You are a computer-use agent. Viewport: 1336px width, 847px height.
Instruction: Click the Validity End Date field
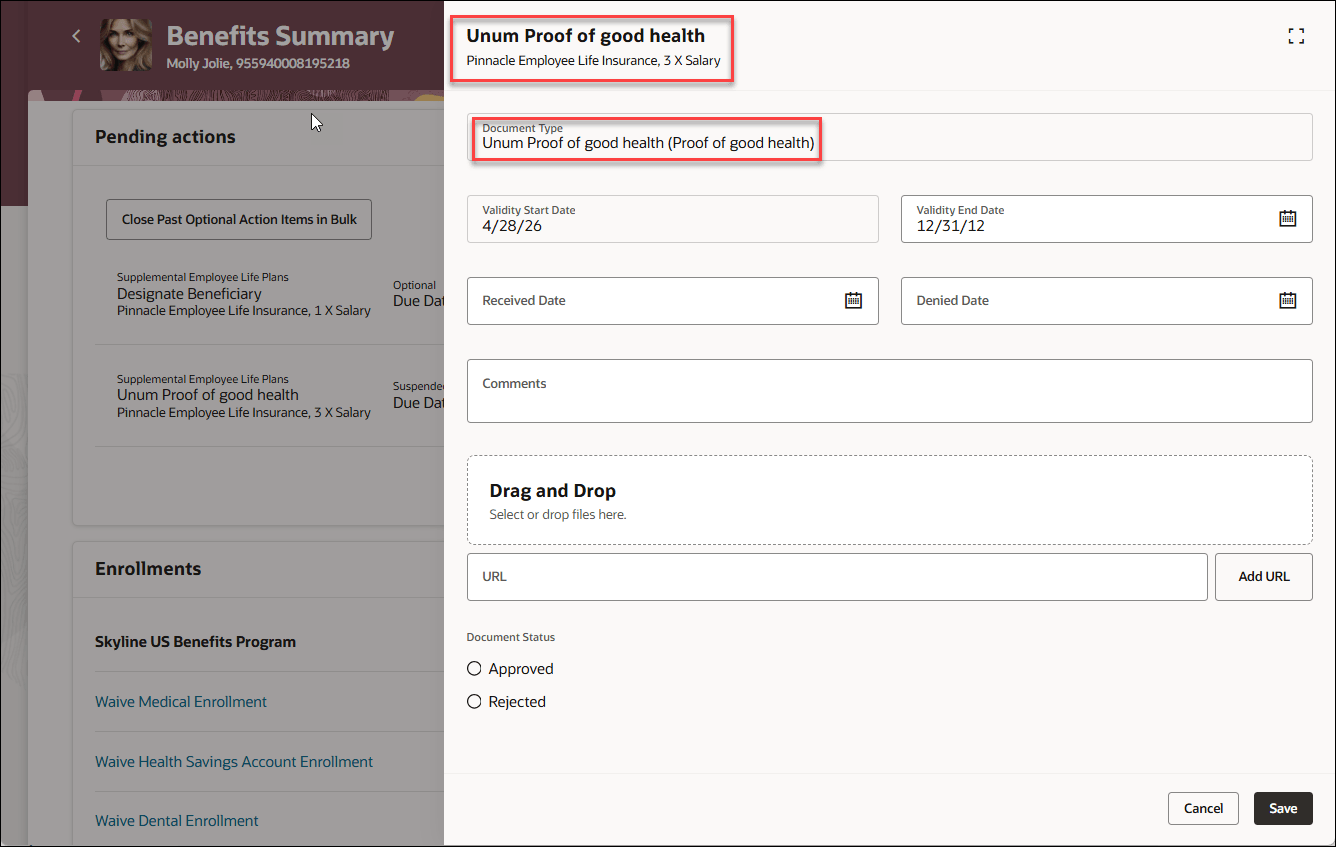[x=1106, y=219]
